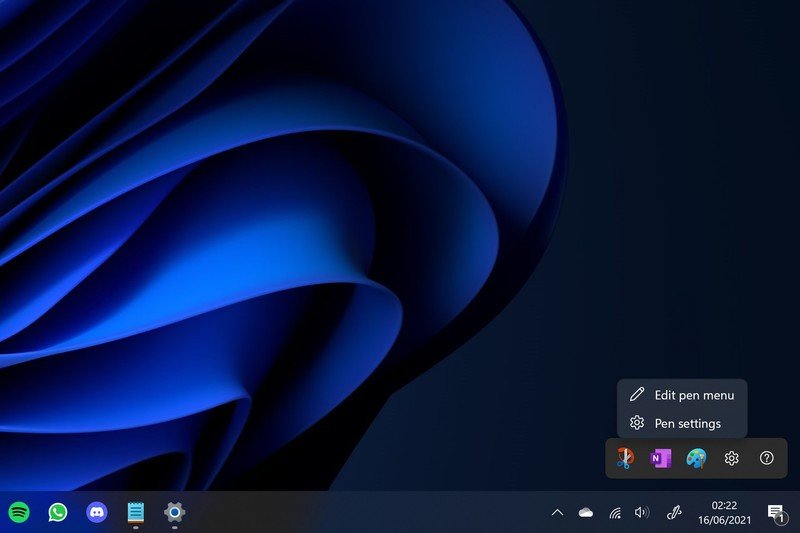This screenshot has height=533, width=800.
Task: Open the clock and date calendar
Action: point(725,513)
